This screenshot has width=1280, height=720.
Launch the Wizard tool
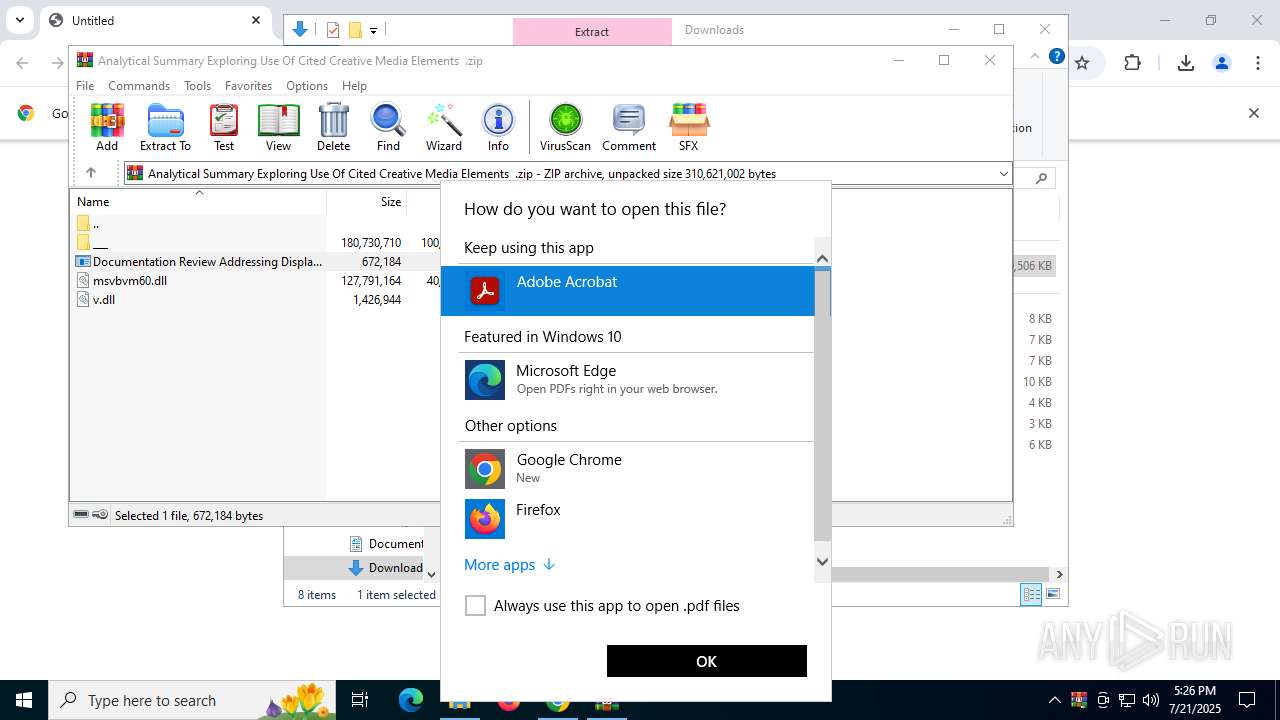click(444, 127)
